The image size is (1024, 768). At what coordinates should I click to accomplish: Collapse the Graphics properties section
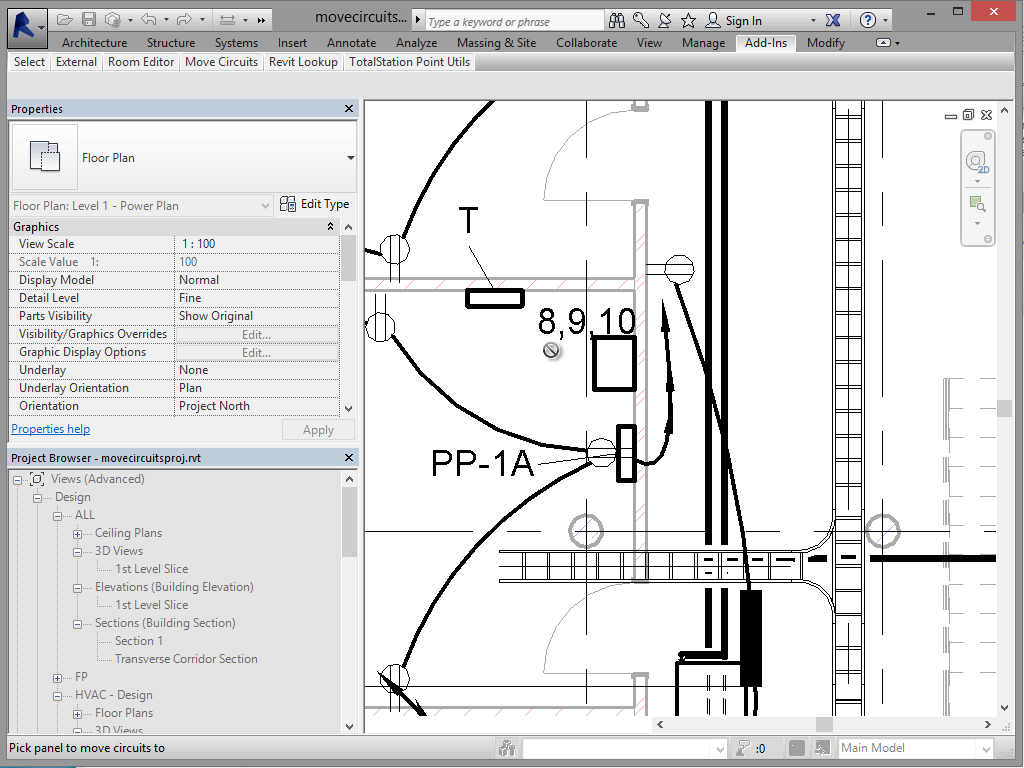click(331, 227)
